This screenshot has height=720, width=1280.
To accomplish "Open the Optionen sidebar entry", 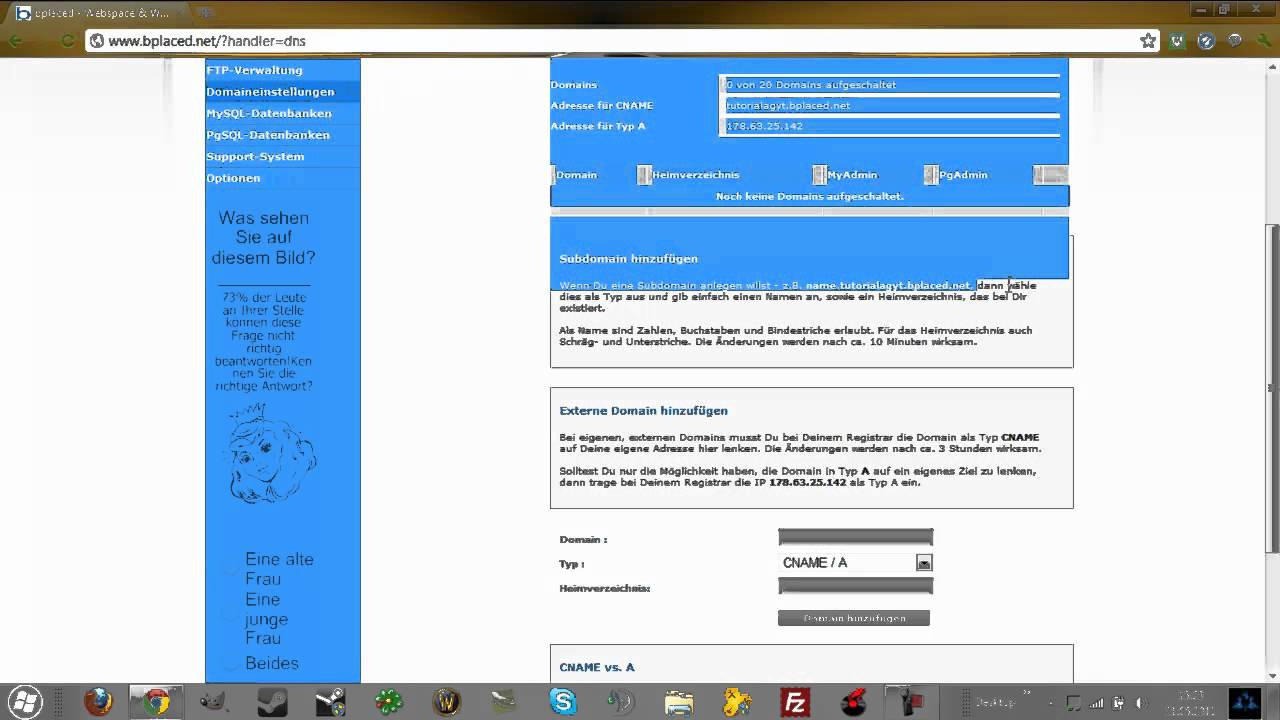I will [233, 178].
